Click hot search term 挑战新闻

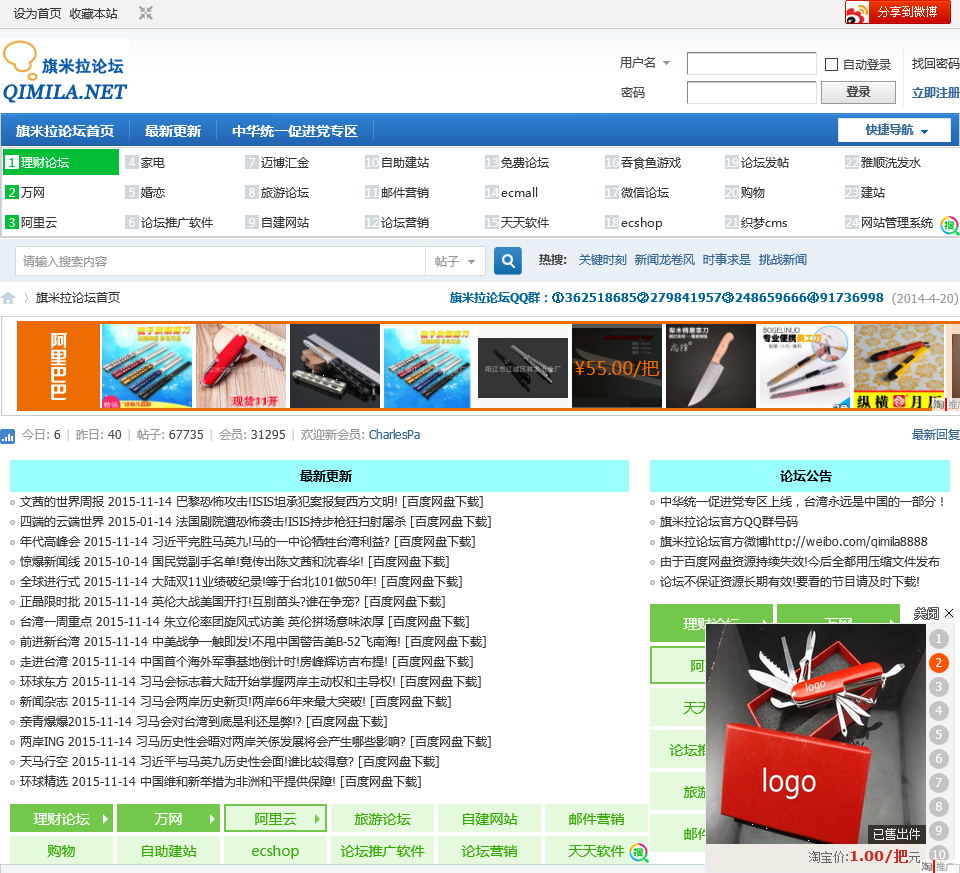pos(782,260)
